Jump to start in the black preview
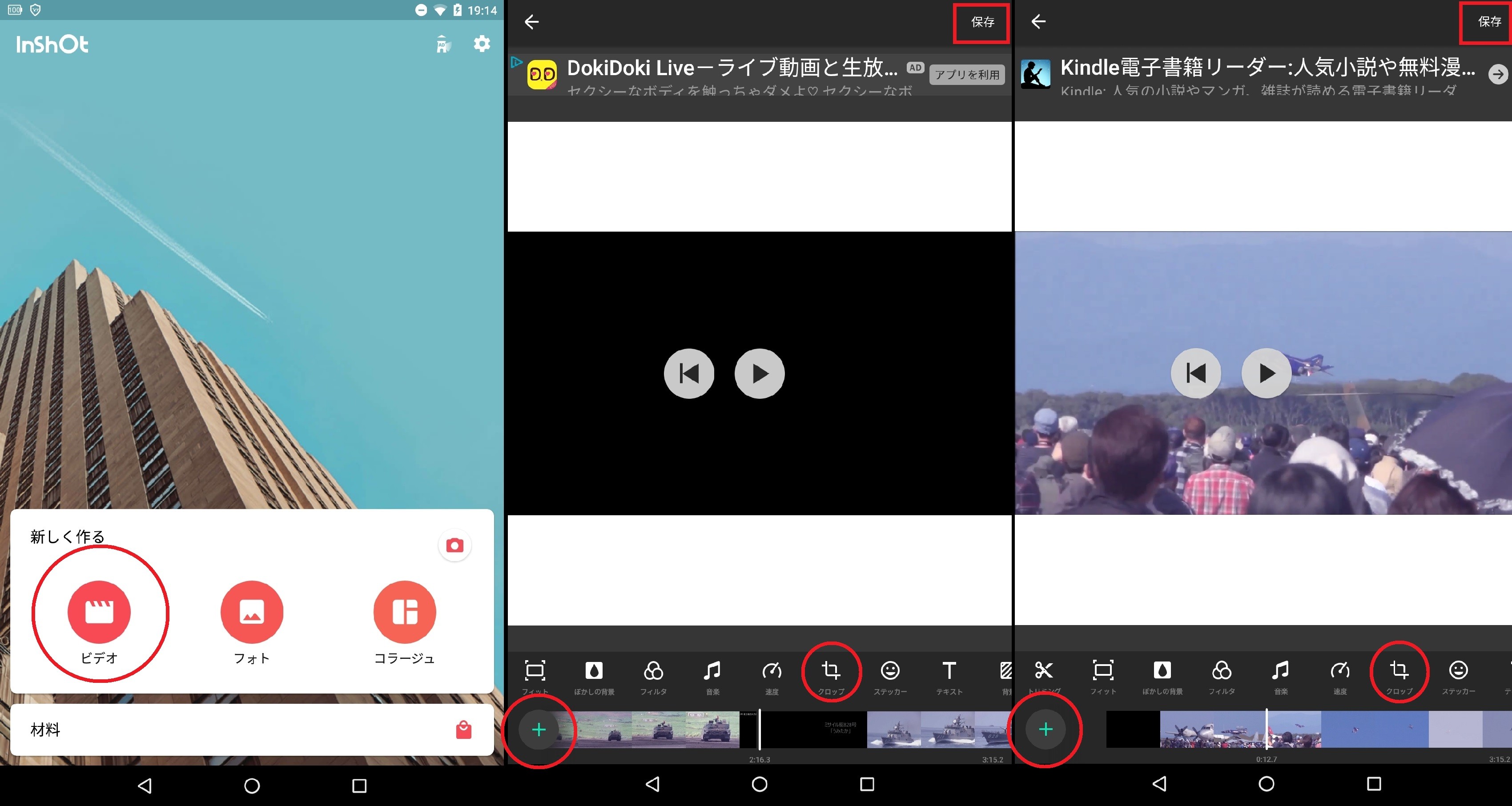 (688, 374)
